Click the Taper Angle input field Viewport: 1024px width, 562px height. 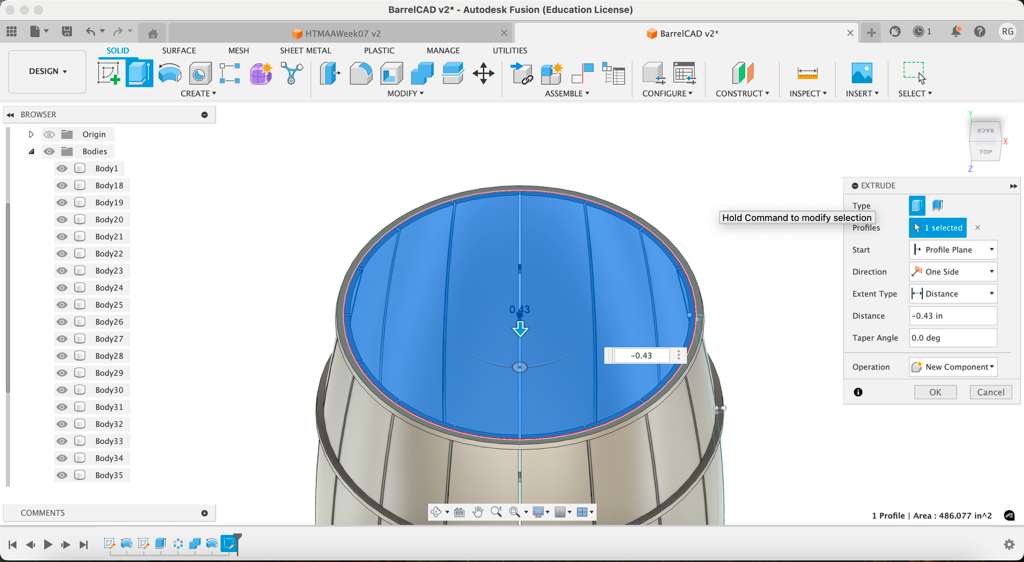tap(952, 338)
